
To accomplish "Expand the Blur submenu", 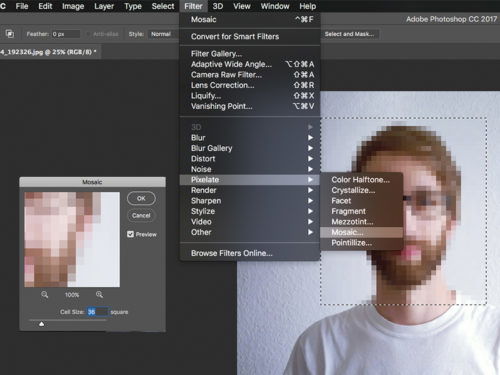I will pos(250,138).
